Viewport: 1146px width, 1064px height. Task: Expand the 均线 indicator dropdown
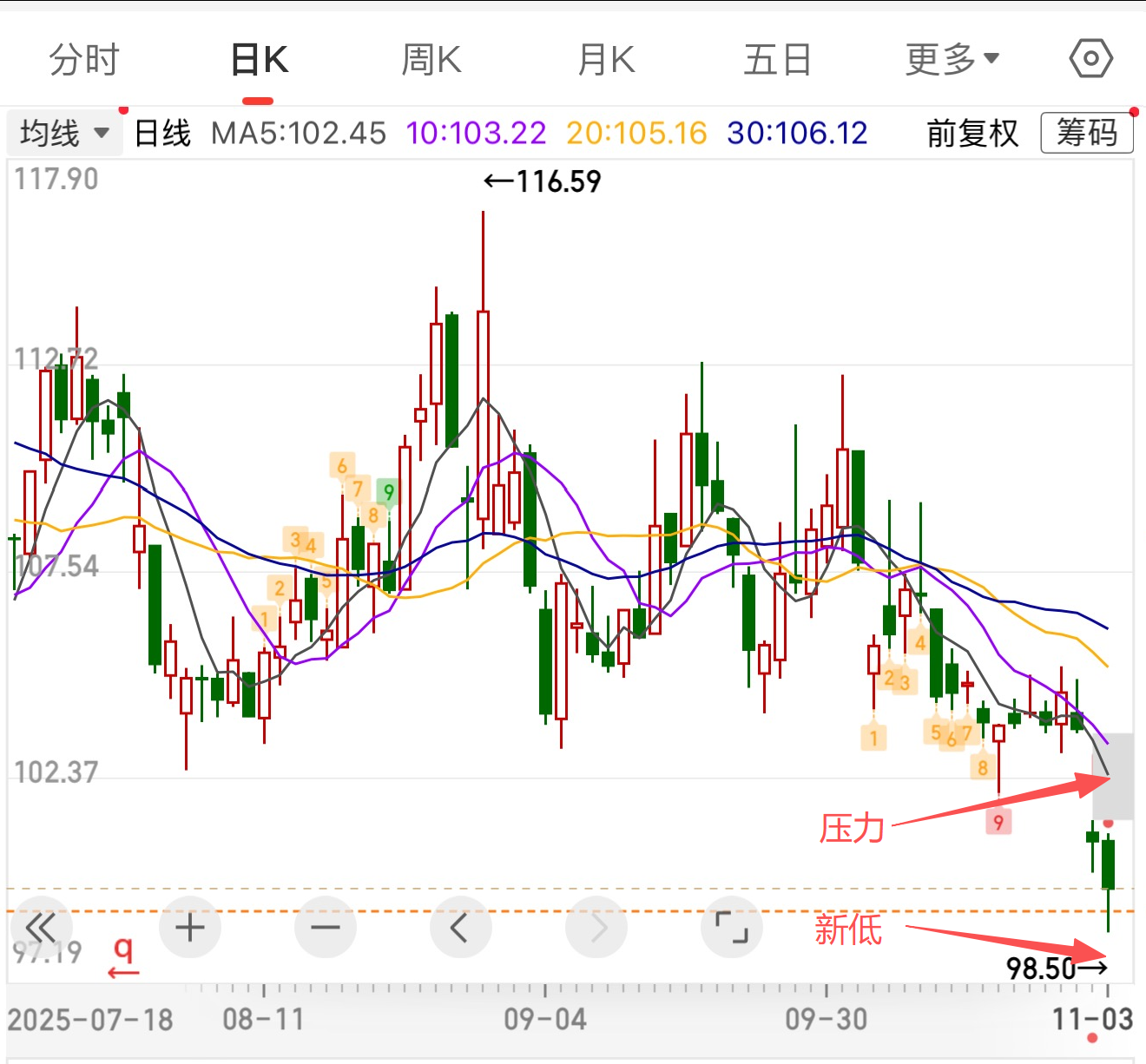pyautogui.click(x=65, y=134)
